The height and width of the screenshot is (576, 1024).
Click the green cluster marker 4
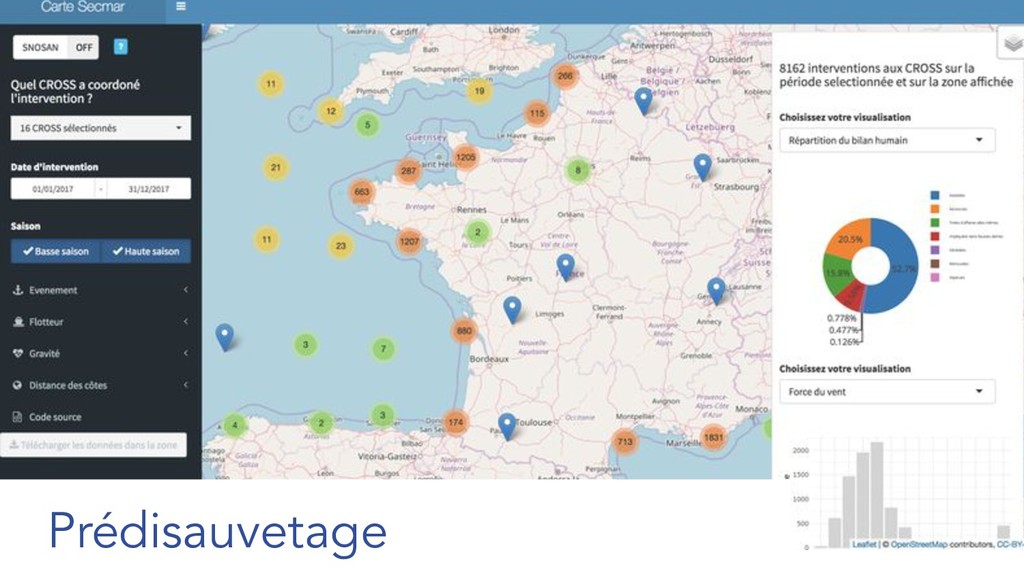tap(235, 425)
